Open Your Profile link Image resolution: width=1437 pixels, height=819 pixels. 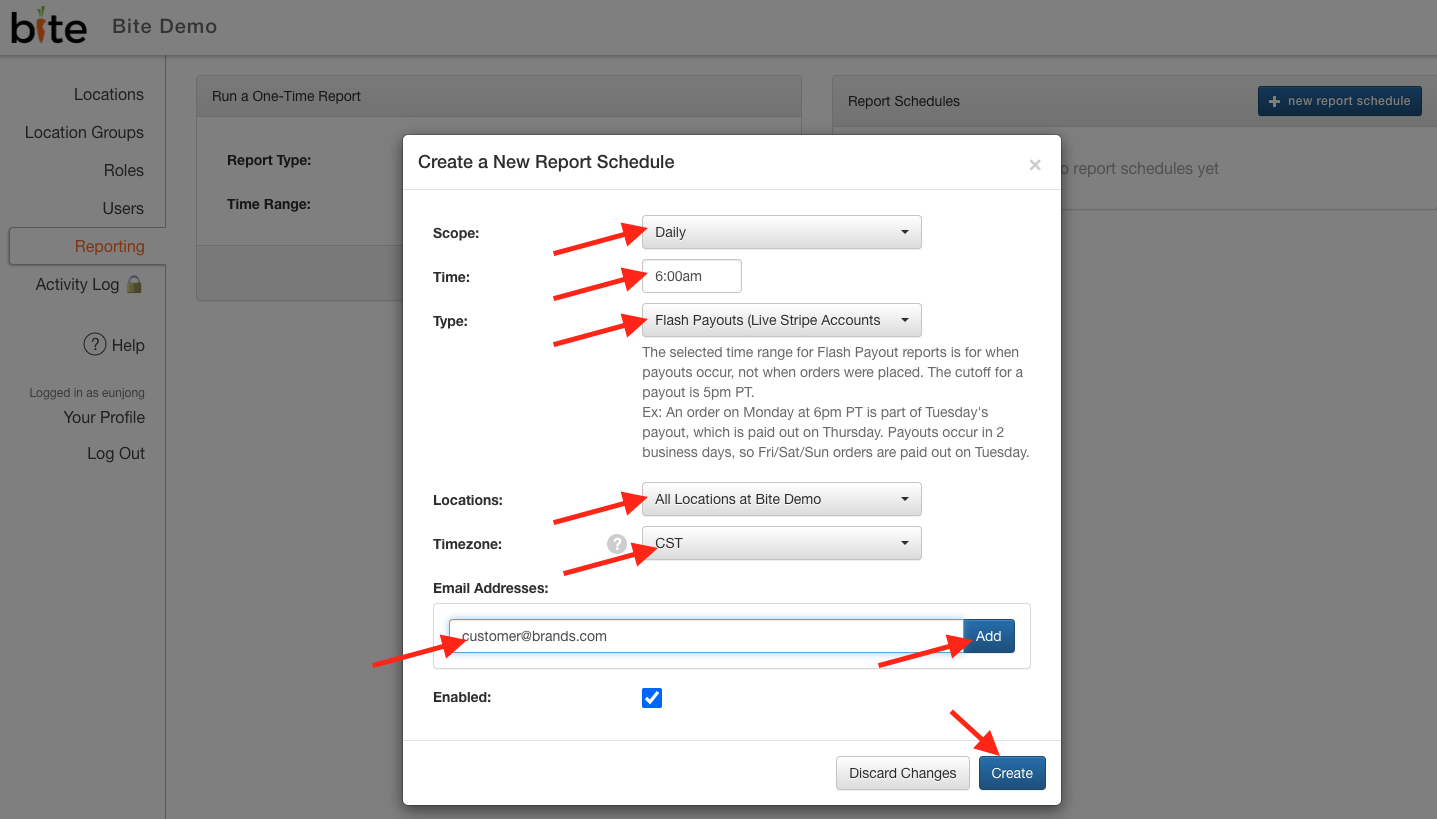tap(104, 417)
